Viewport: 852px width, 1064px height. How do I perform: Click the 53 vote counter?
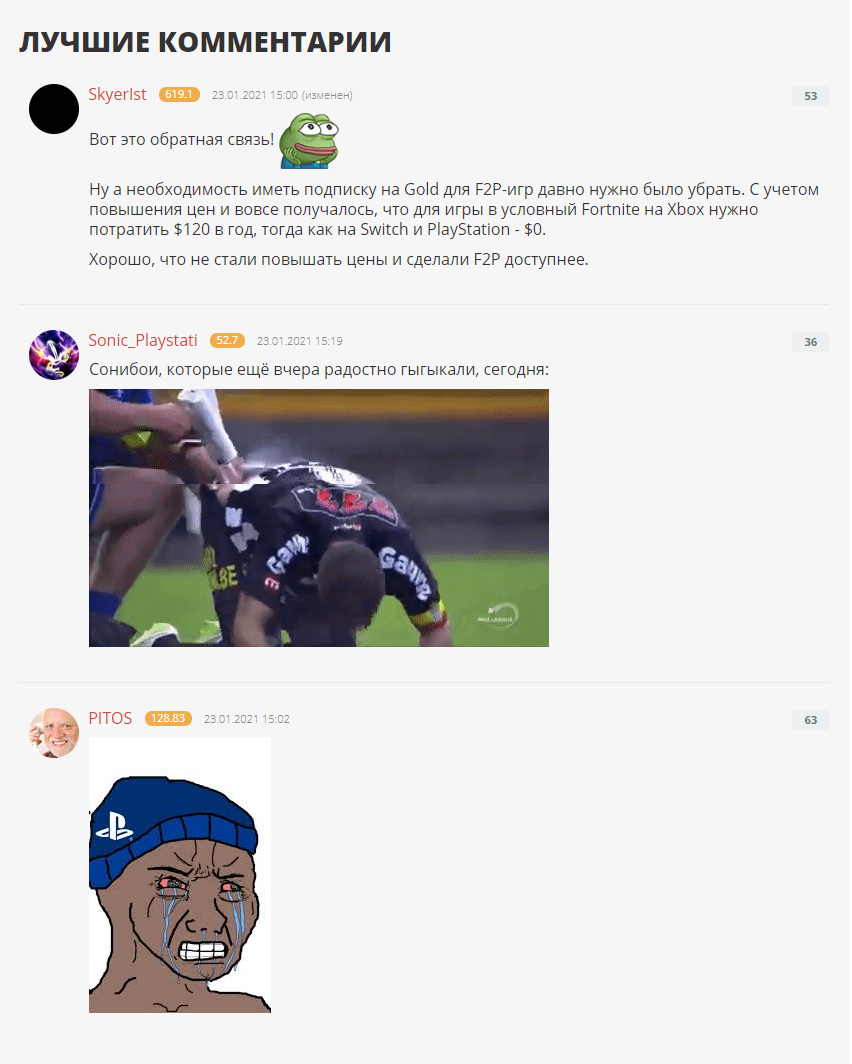[810, 96]
